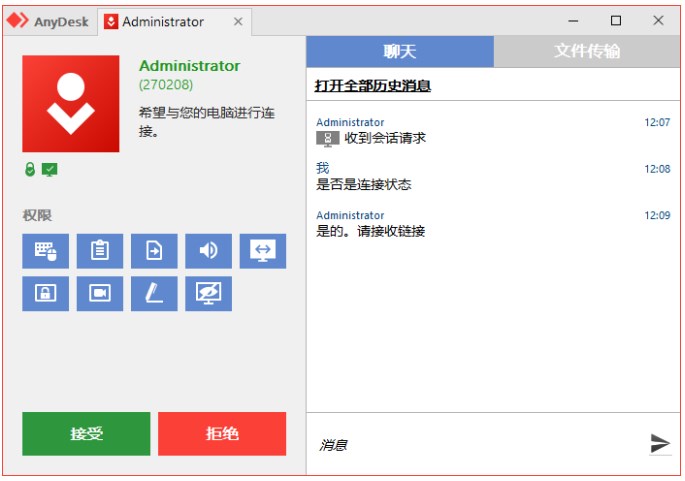
Task: Minimize the AnyDesk window
Action: point(573,21)
